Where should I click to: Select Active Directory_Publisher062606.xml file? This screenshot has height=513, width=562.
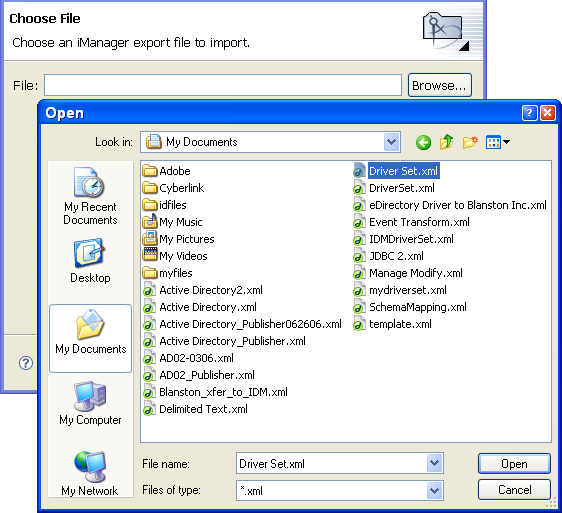click(x=242, y=324)
